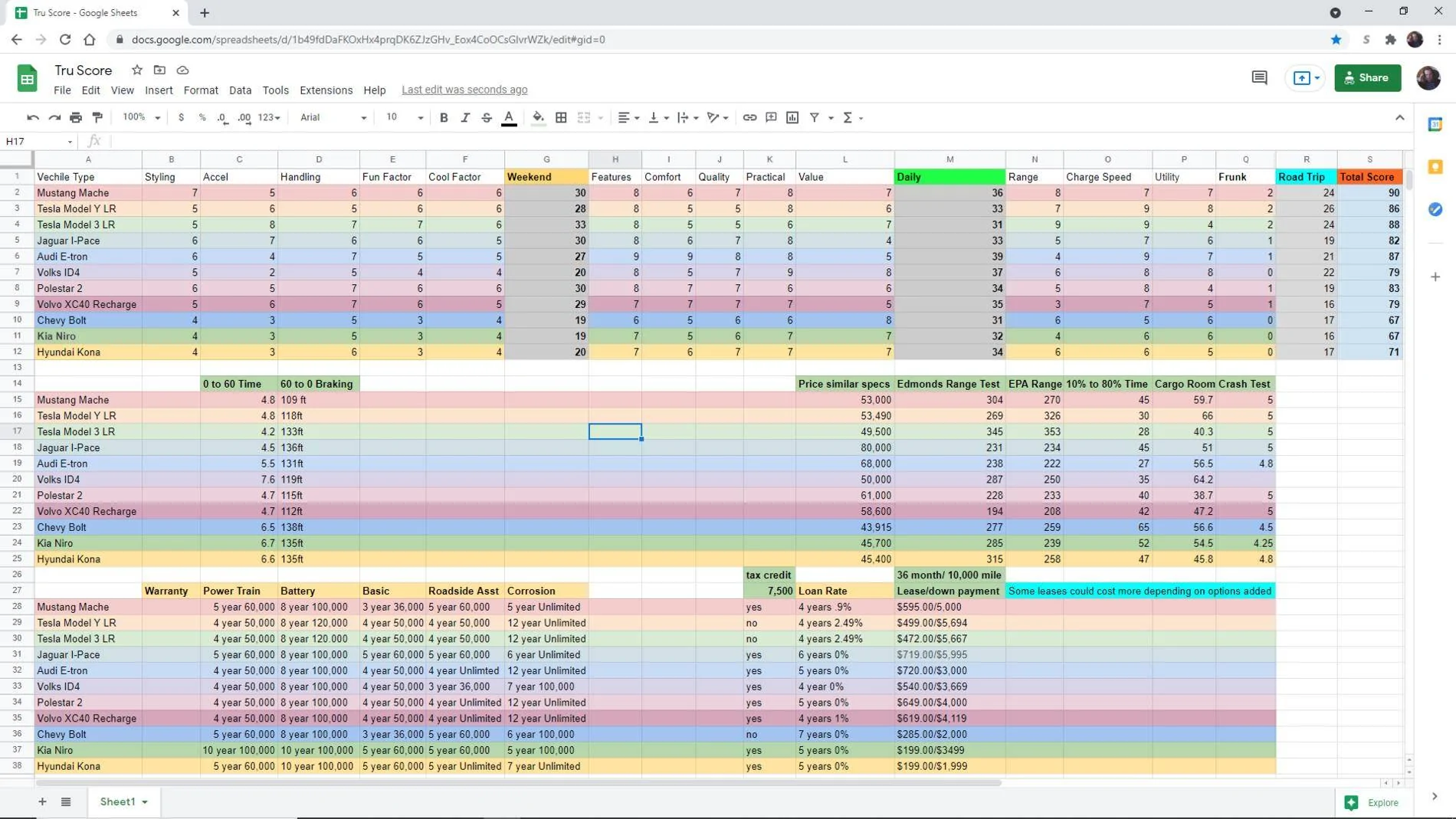Screen dimensions: 1456x819
Task: Select the "Weekend" header cell
Action: 546,177
